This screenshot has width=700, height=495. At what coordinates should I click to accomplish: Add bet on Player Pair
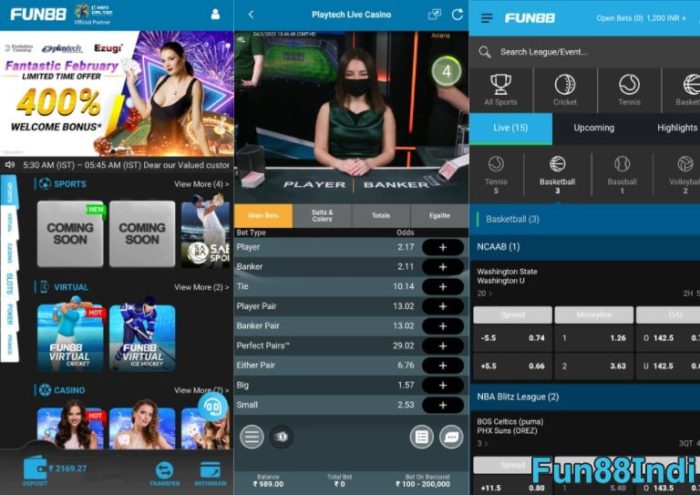pos(443,306)
